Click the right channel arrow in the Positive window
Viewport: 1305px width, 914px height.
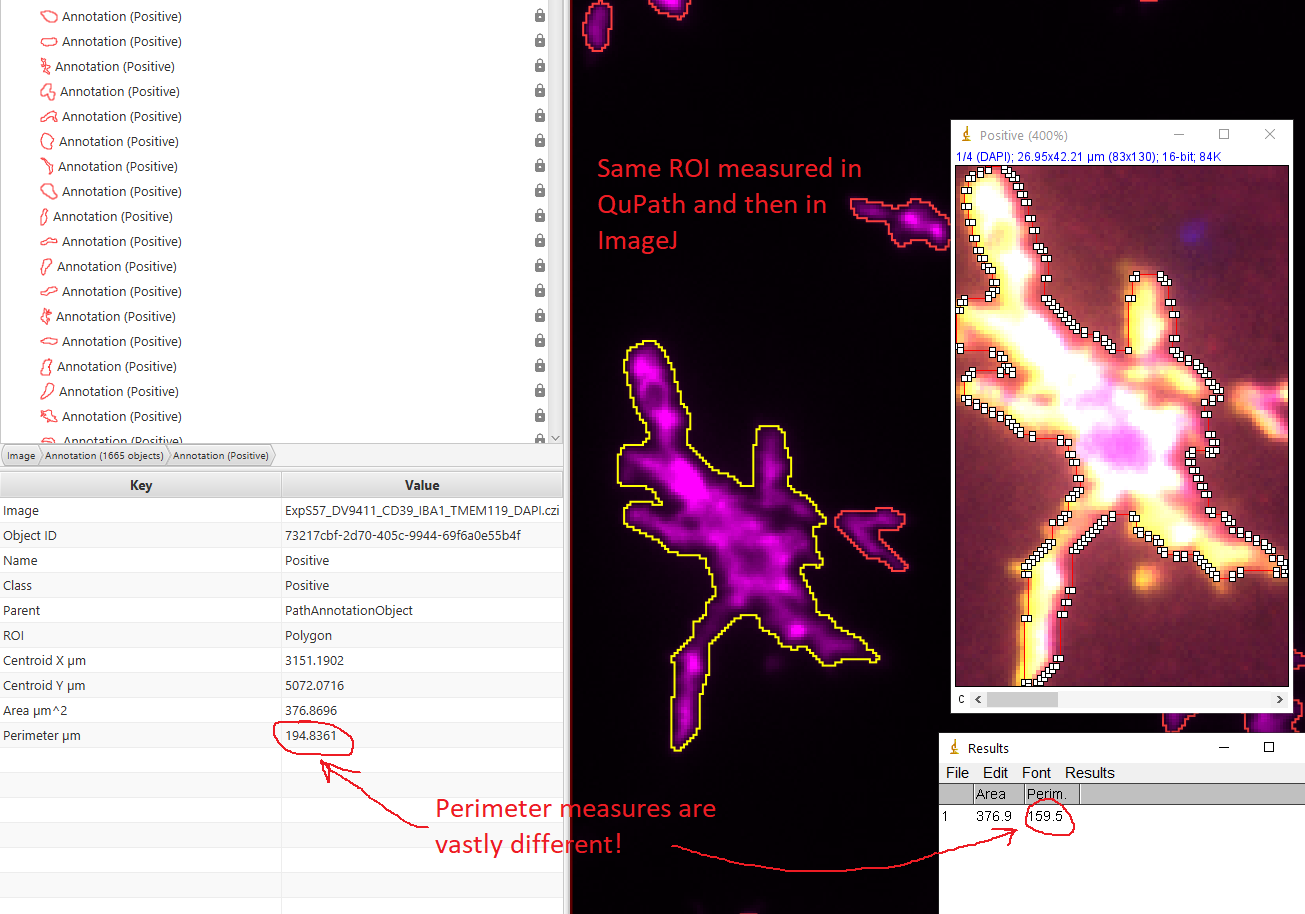[1281, 700]
